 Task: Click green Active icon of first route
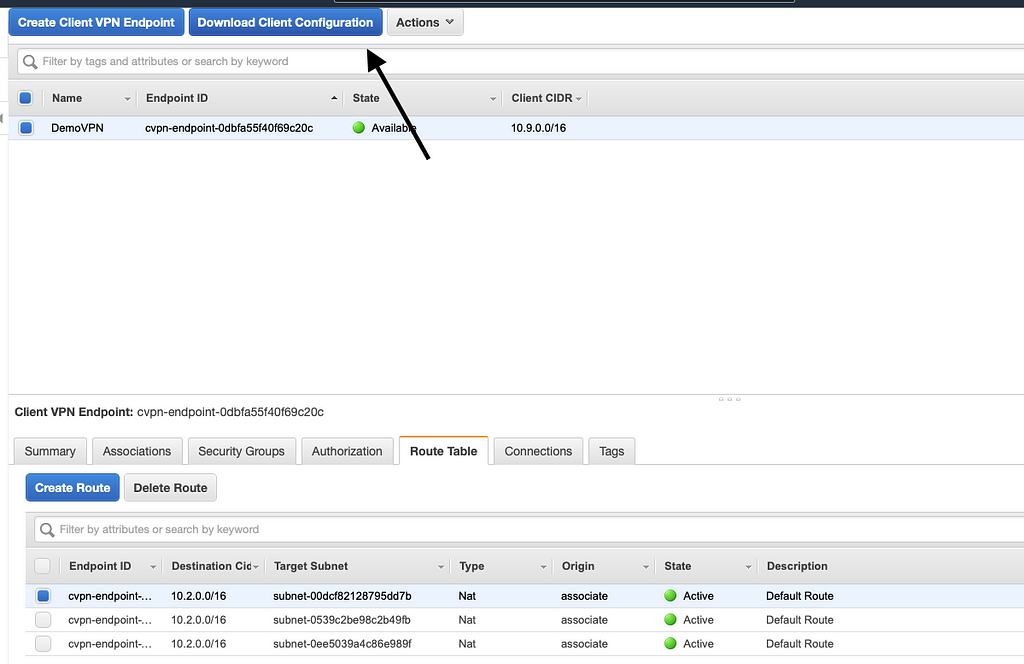pos(670,596)
